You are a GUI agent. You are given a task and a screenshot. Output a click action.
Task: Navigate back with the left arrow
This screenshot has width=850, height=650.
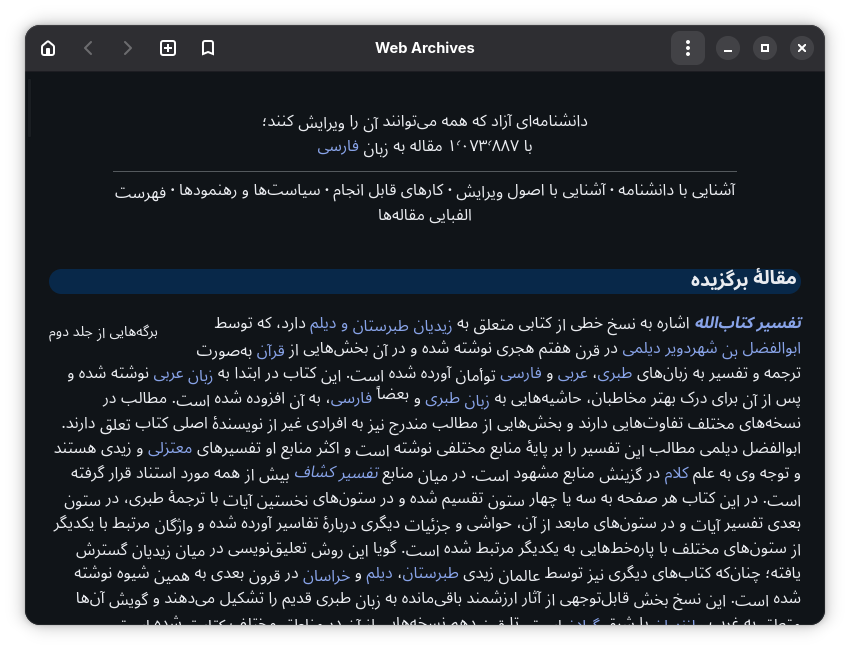coord(88,48)
